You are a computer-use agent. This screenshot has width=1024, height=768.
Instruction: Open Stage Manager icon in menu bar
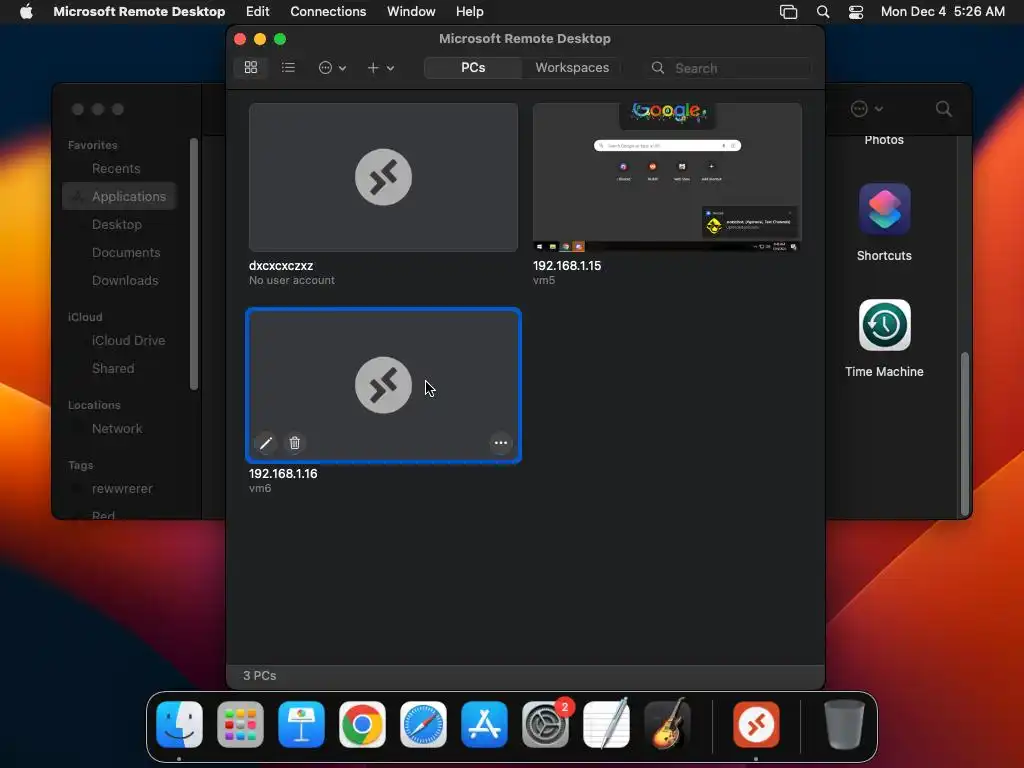point(788,12)
